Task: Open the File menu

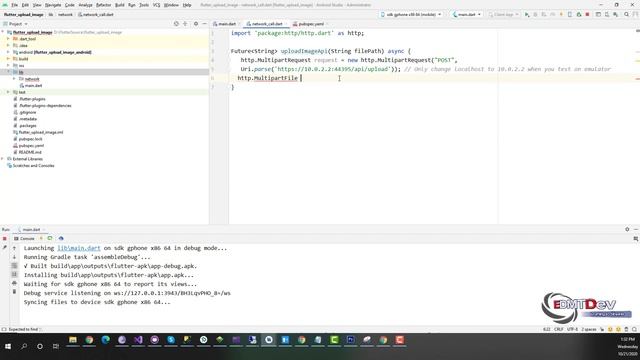Action: (14, 5)
